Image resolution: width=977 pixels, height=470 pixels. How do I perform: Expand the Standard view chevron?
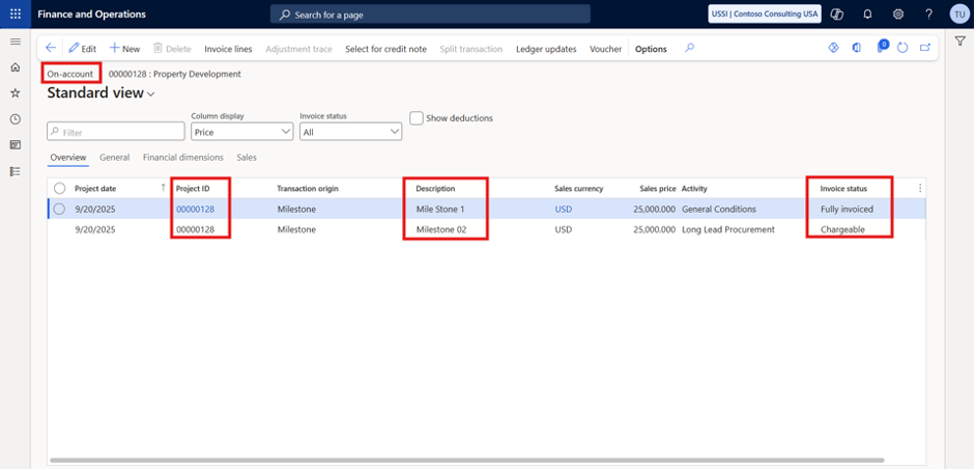[150, 95]
